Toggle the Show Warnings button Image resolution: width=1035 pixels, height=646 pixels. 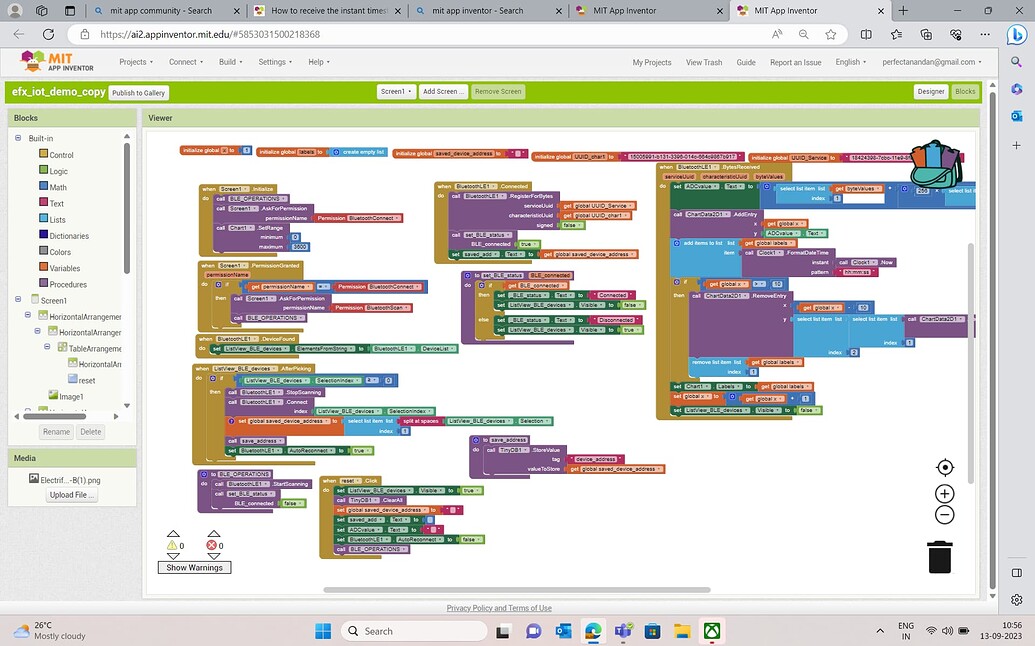(194, 567)
